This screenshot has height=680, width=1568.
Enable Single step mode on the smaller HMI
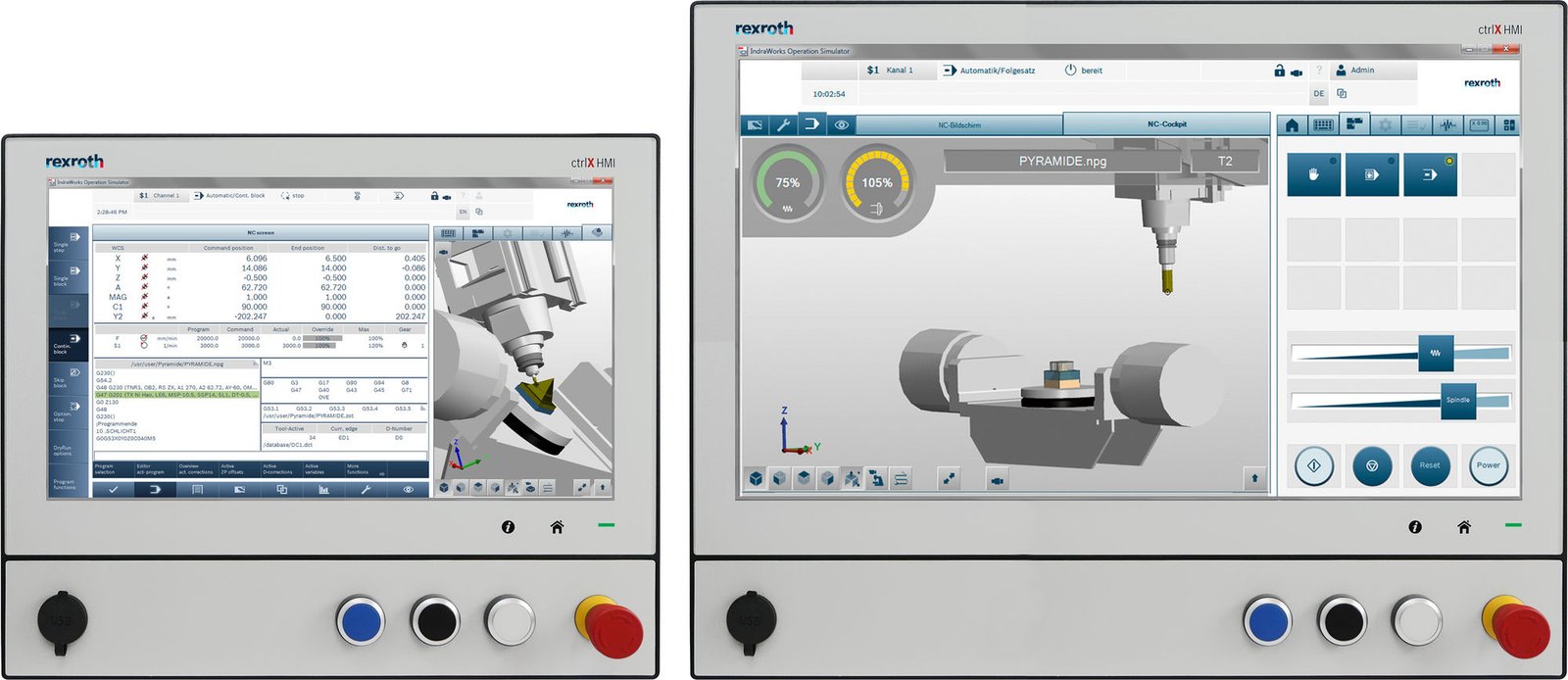[69, 243]
